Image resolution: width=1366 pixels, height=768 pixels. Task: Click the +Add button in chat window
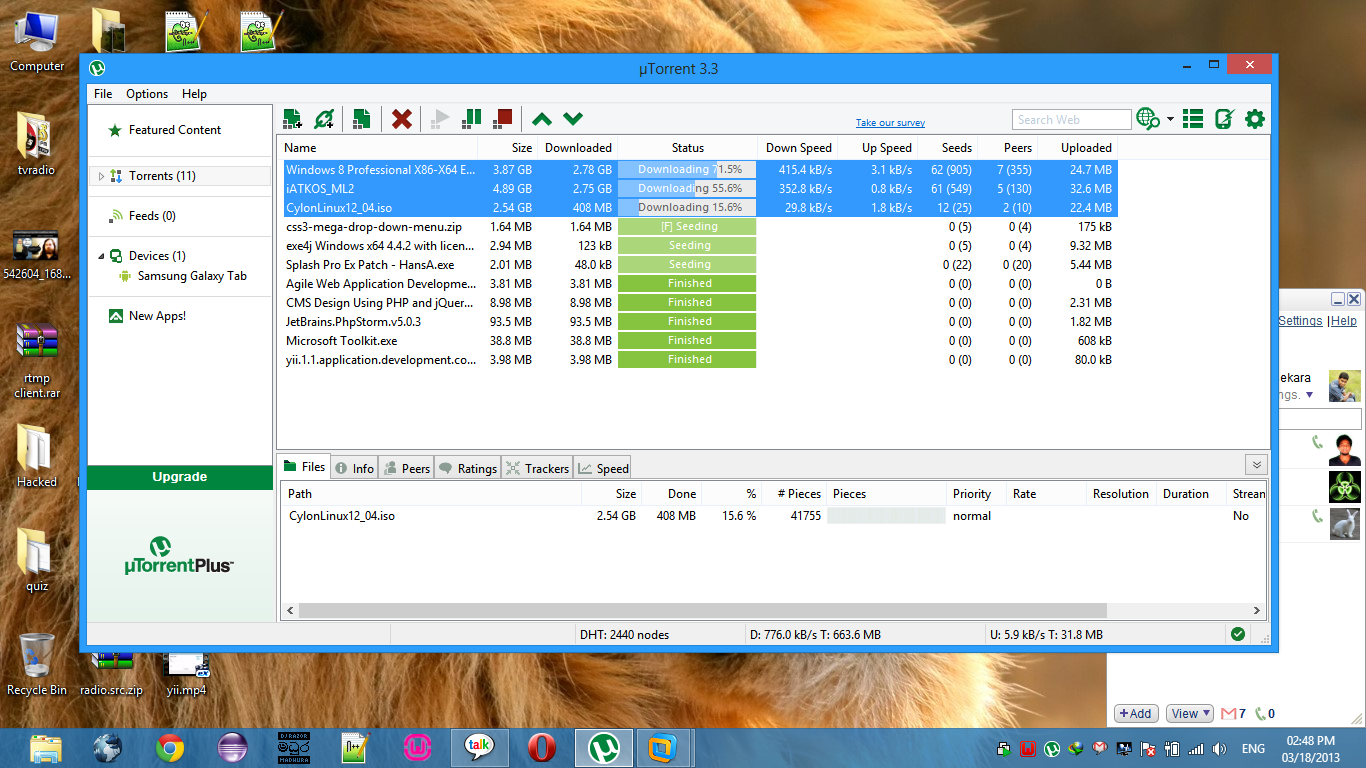[x=1135, y=714]
